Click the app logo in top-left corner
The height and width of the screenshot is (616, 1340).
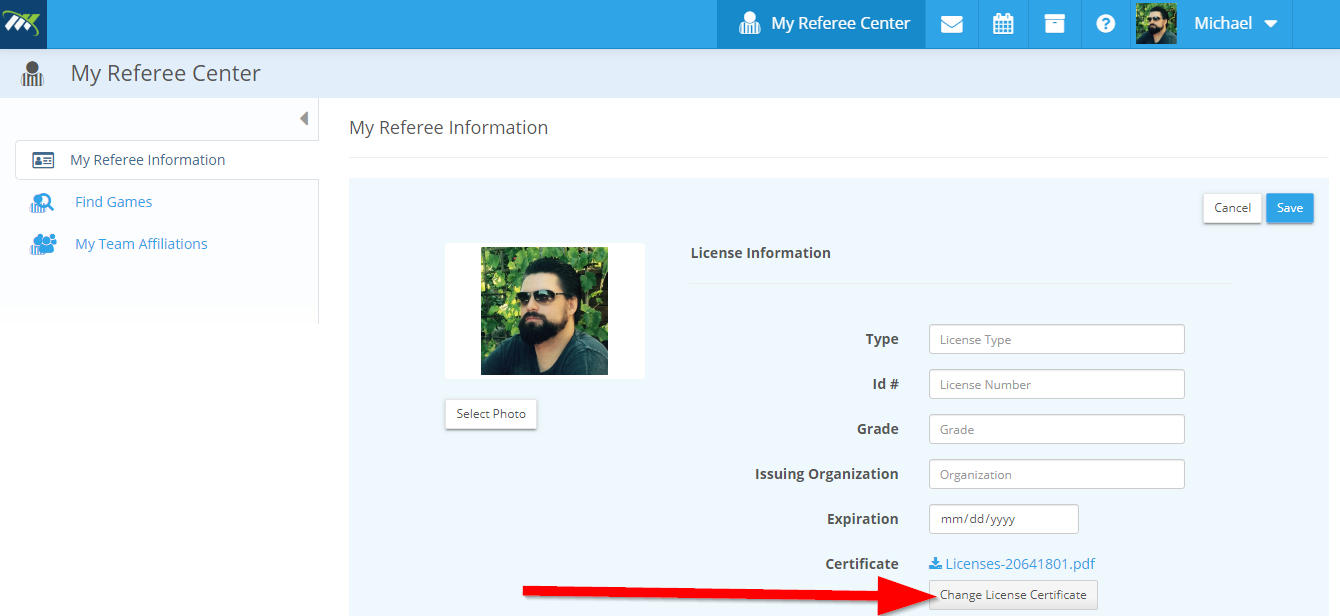tap(23, 23)
